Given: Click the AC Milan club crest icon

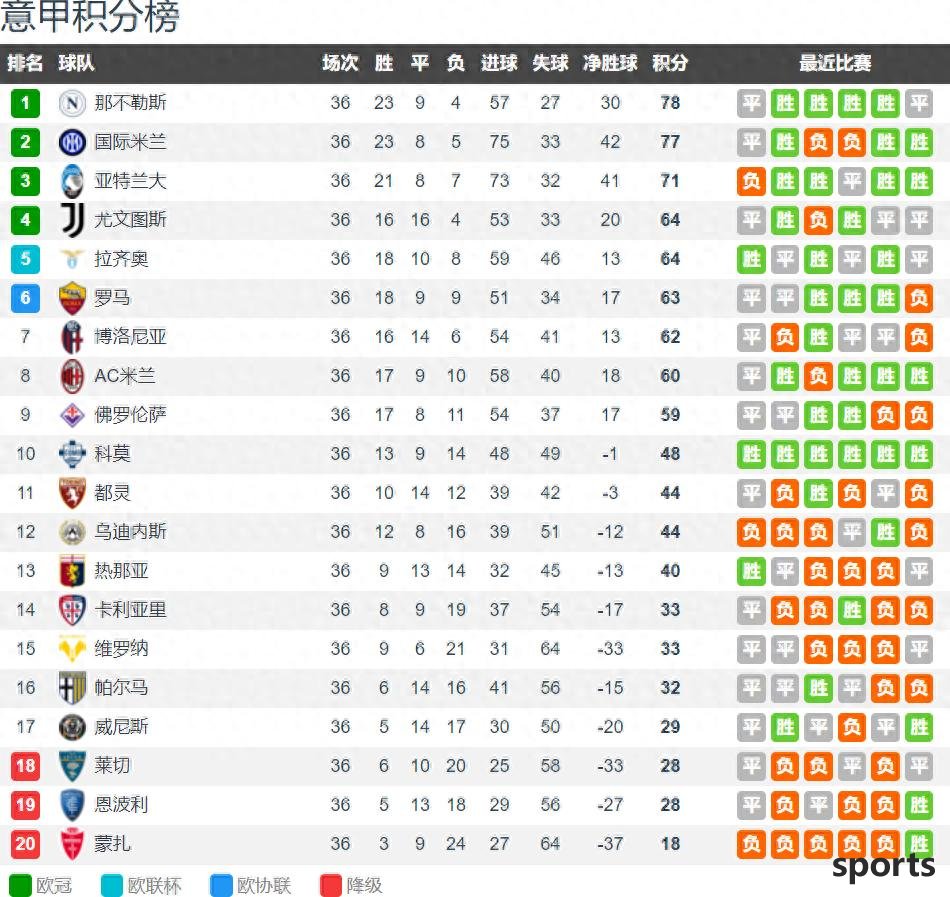Looking at the screenshot, I should pyautogui.click(x=72, y=376).
